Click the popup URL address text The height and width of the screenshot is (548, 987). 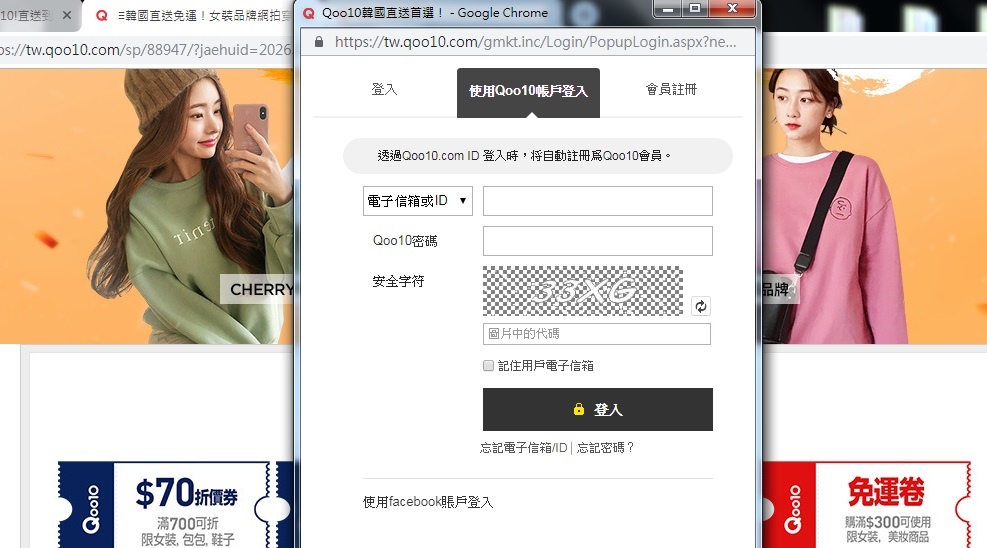coord(535,42)
